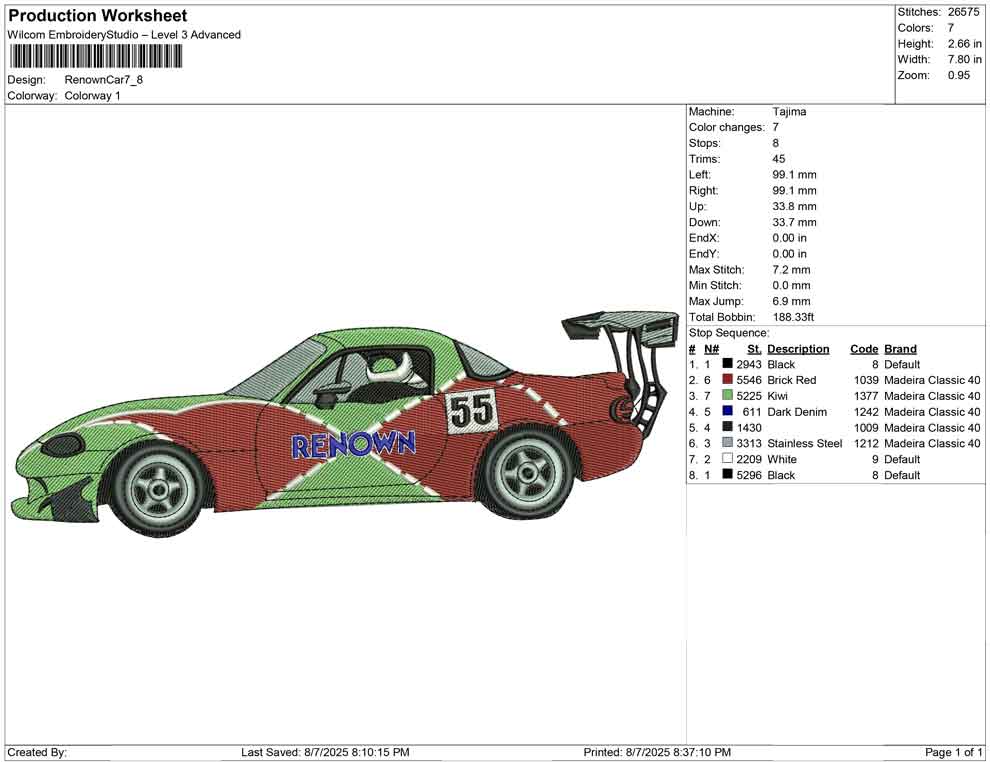The width and height of the screenshot is (990, 762).
Task: Click the Stop Sequence heading
Action: pos(729,333)
